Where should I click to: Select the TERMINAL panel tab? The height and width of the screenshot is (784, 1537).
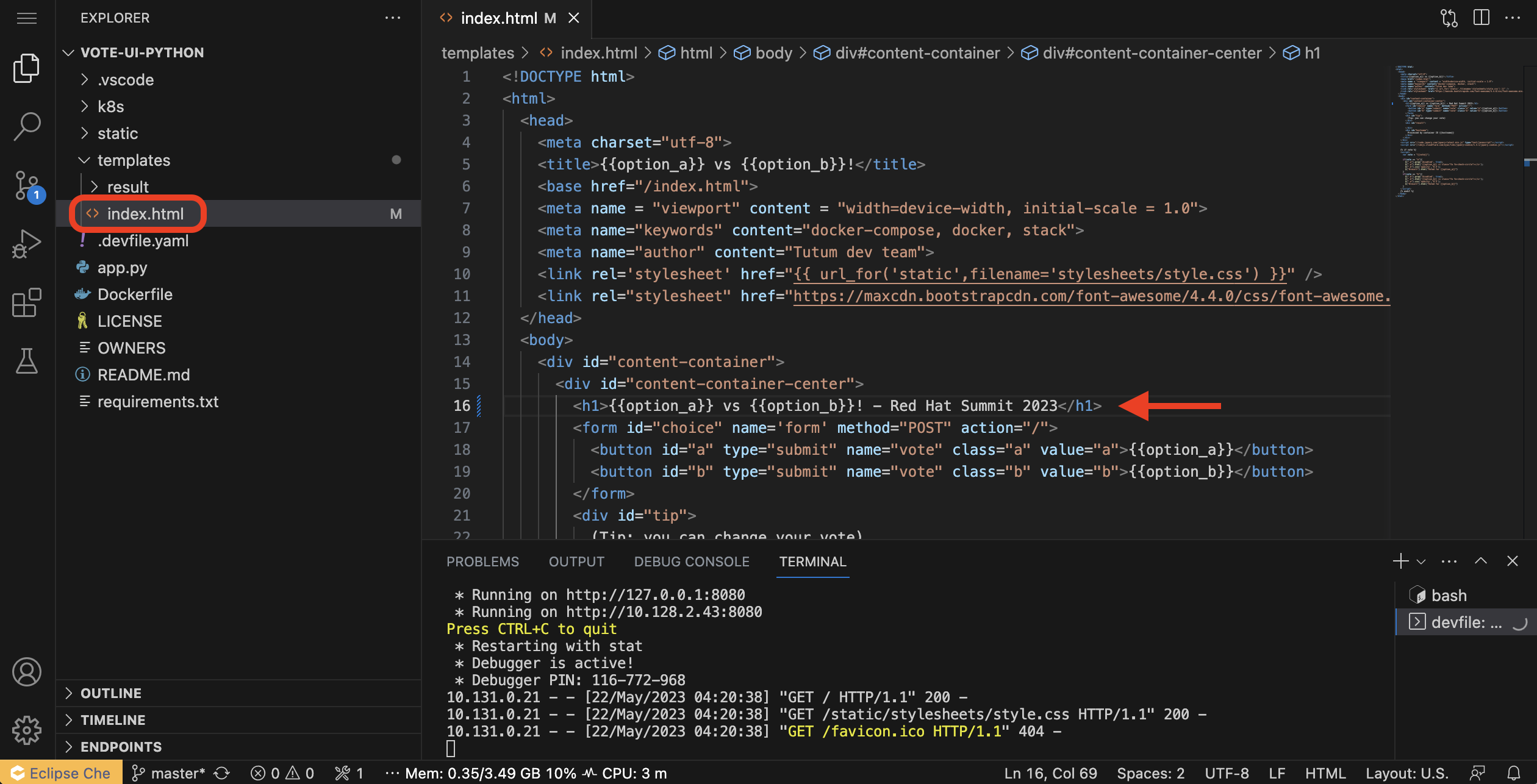812,561
